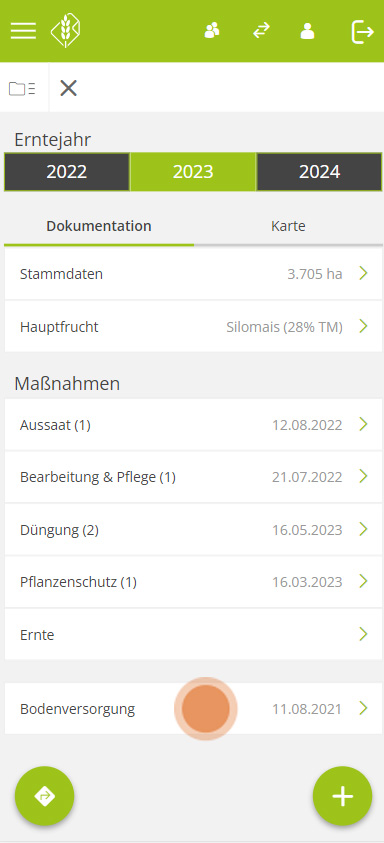
Task: Expand the Hauptfrucht Silomais chevron
Action: click(364, 326)
